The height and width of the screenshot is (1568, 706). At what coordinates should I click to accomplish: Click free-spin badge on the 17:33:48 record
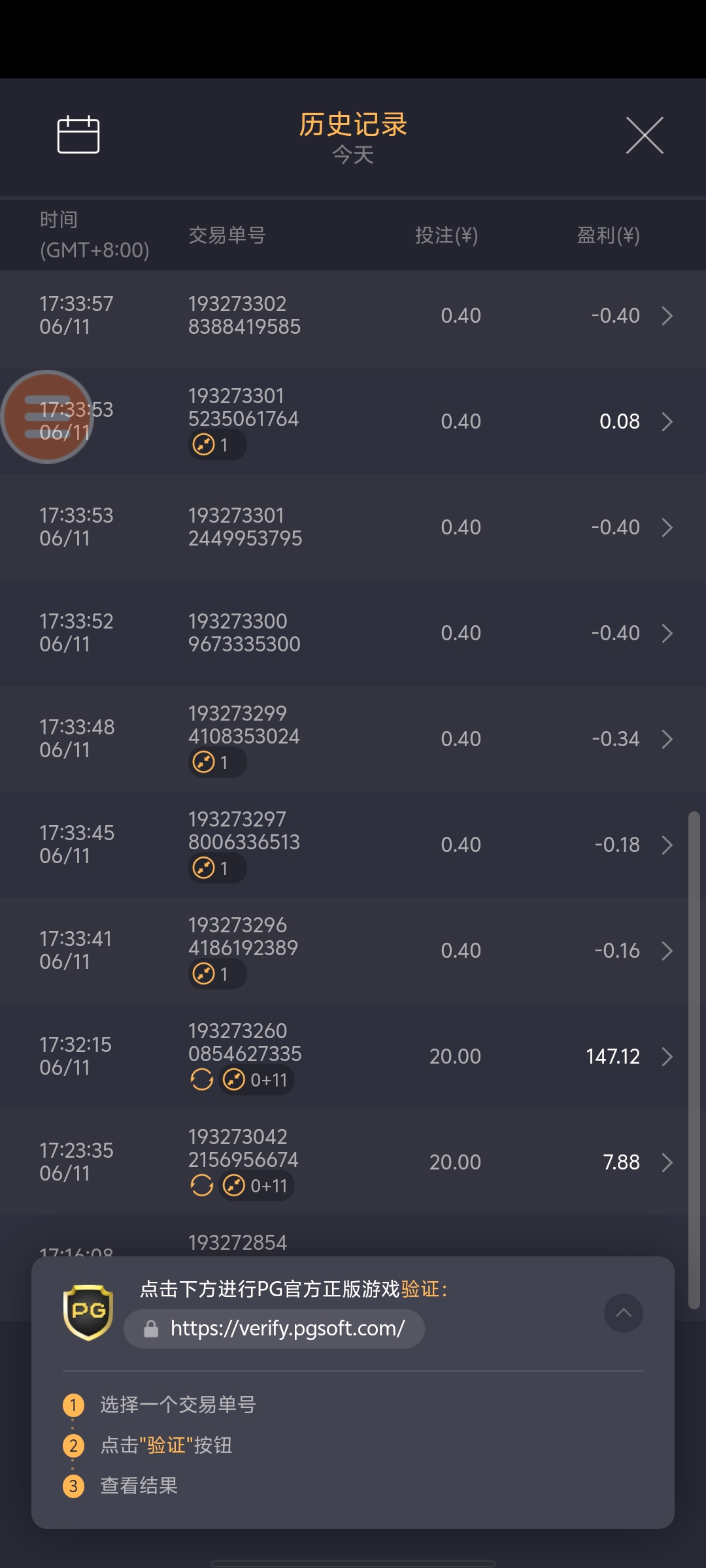(x=217, y=762)
